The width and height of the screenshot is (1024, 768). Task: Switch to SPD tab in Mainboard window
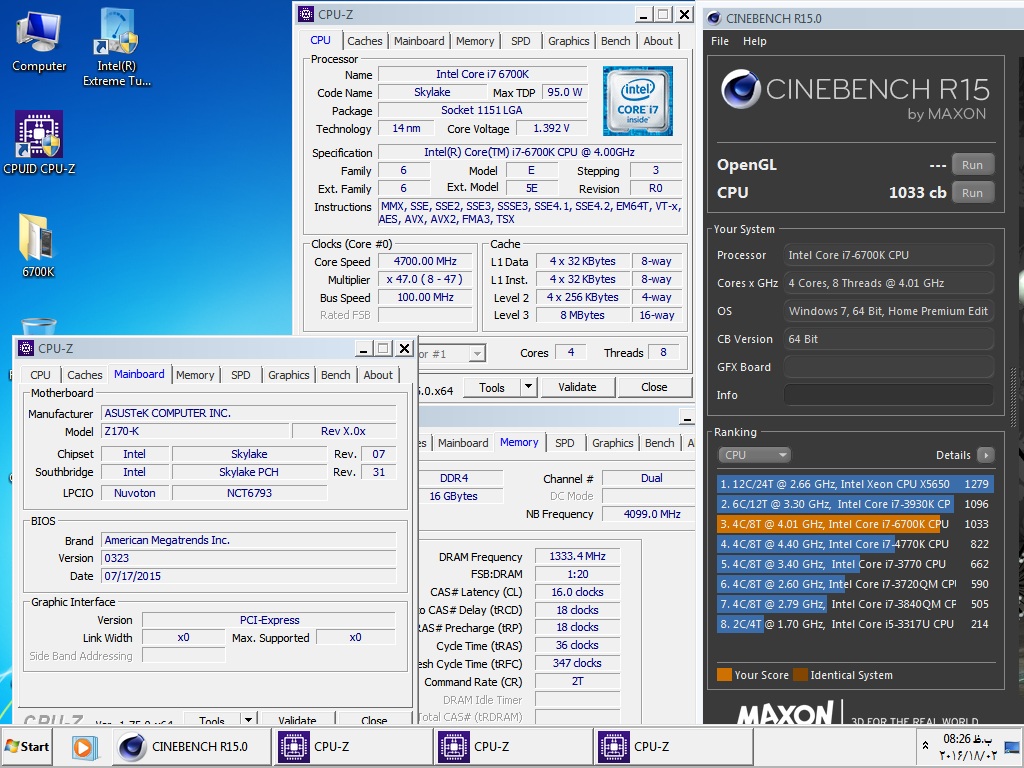click(x=241, y=375)
